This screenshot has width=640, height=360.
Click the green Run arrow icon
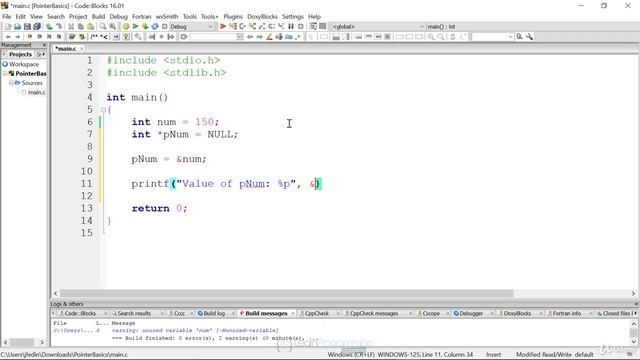(x=136, y=27)
